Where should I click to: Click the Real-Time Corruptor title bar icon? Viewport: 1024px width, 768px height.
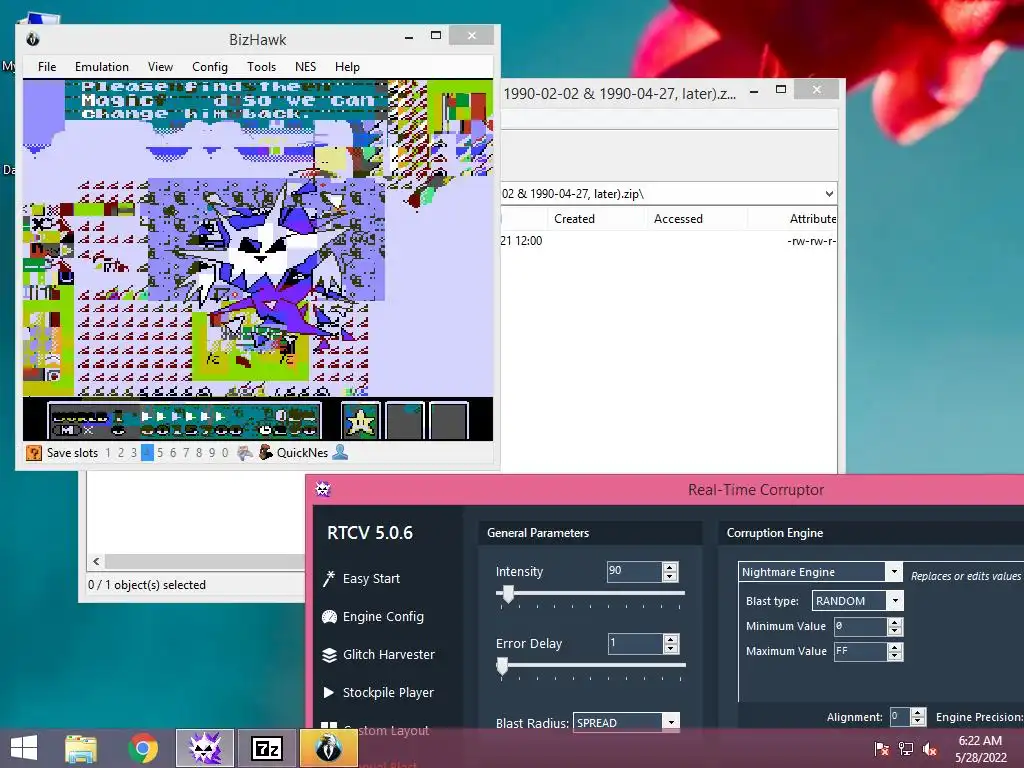323,488
